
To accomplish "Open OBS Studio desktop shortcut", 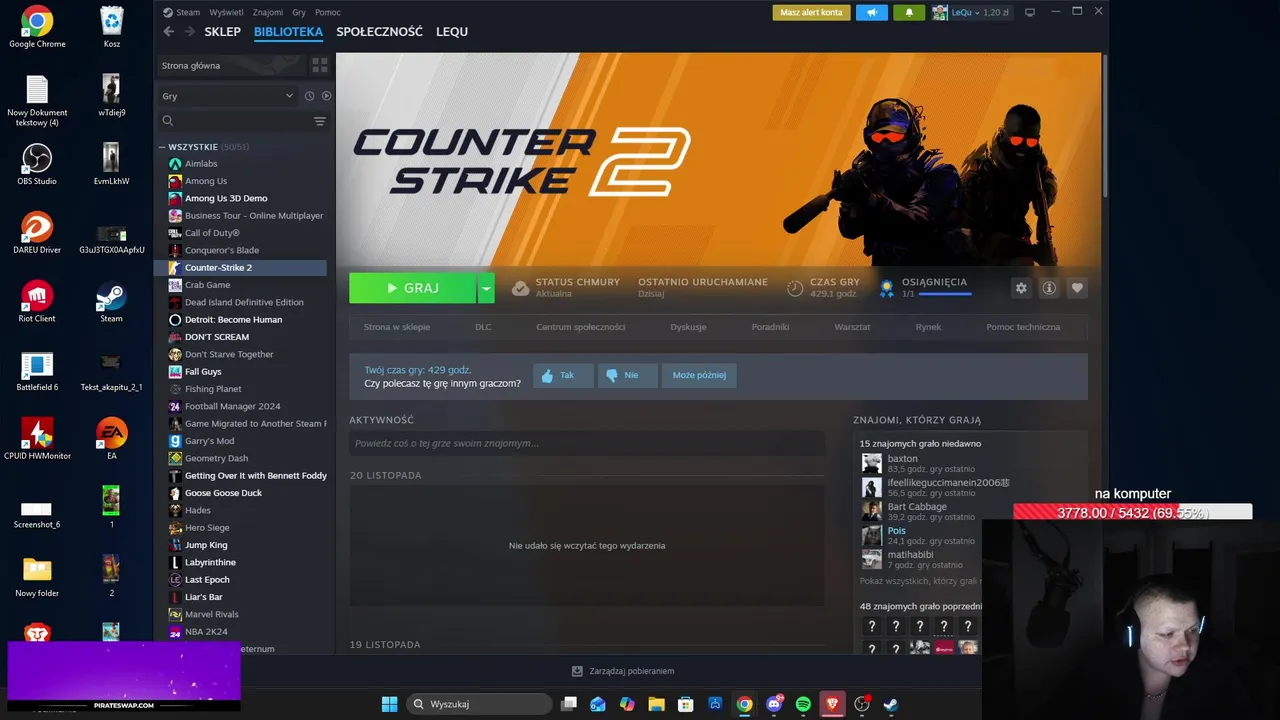I will pyautogui.click(x=37, y=164).
